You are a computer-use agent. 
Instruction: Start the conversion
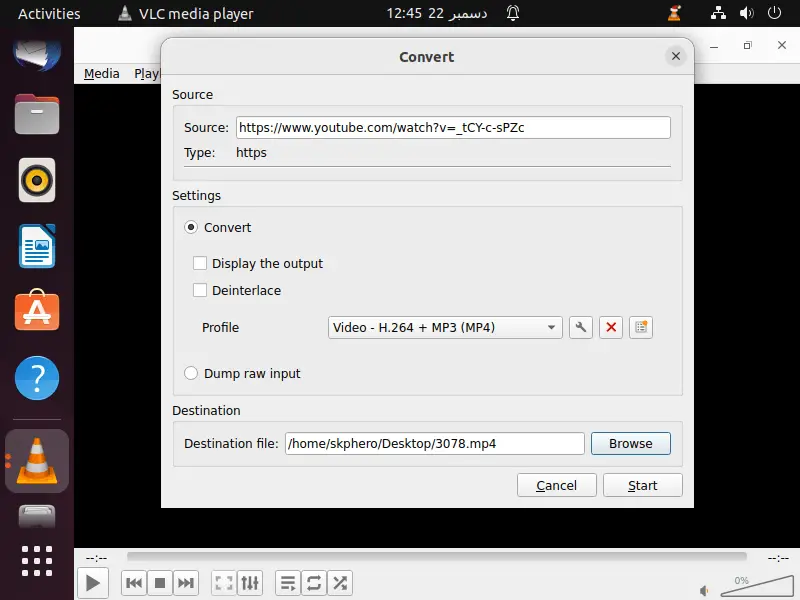(642, 485)
